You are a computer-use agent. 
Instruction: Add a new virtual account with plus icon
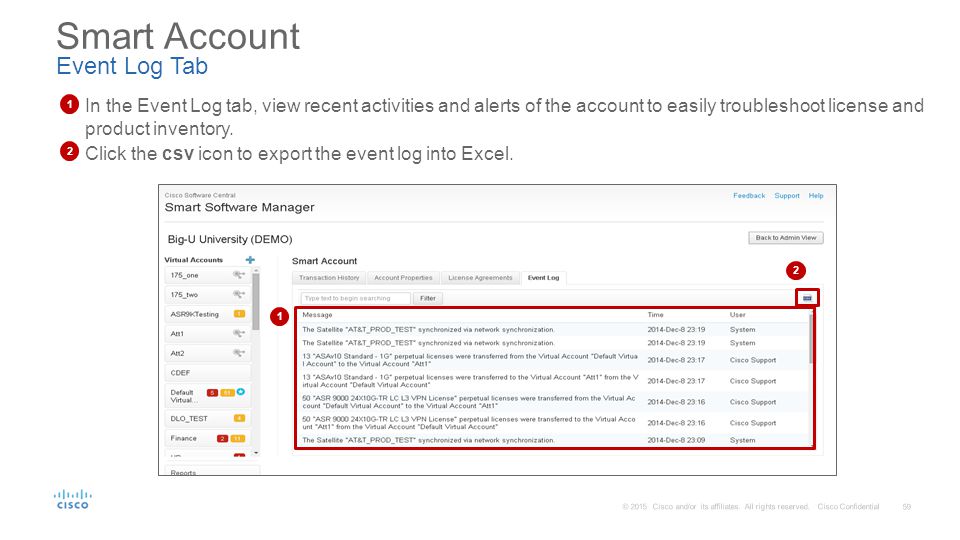pos(250,260)
